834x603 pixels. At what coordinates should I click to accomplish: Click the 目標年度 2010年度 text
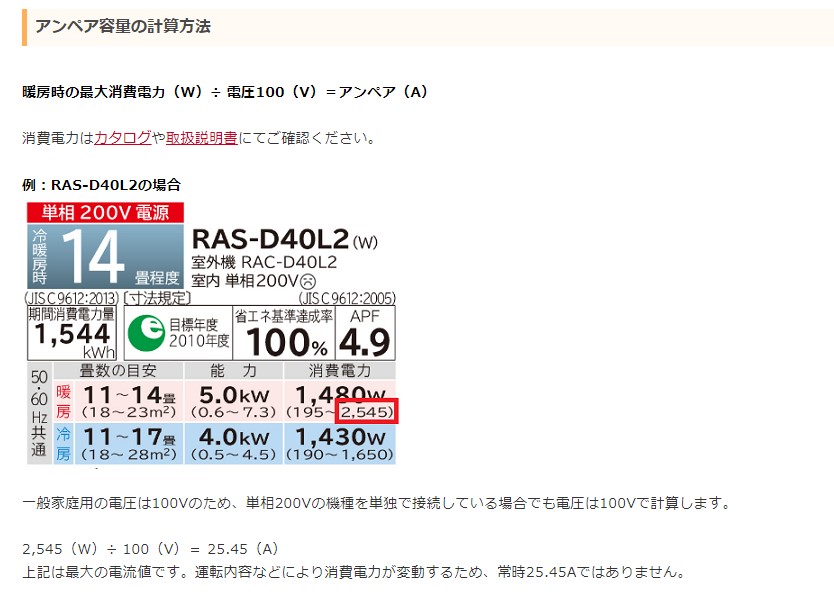199,333
